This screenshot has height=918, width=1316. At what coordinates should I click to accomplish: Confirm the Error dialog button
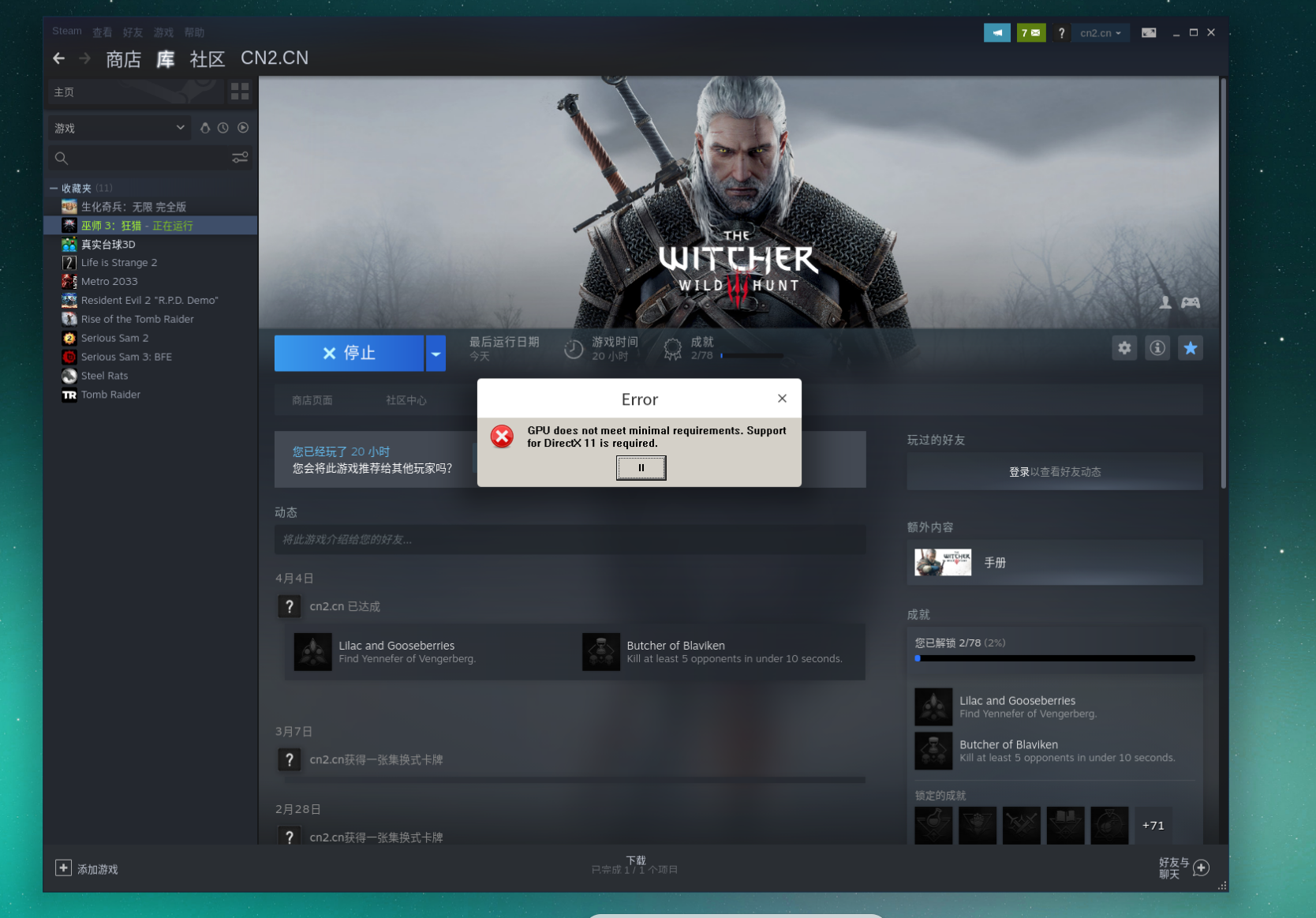(x=641, y=468)
